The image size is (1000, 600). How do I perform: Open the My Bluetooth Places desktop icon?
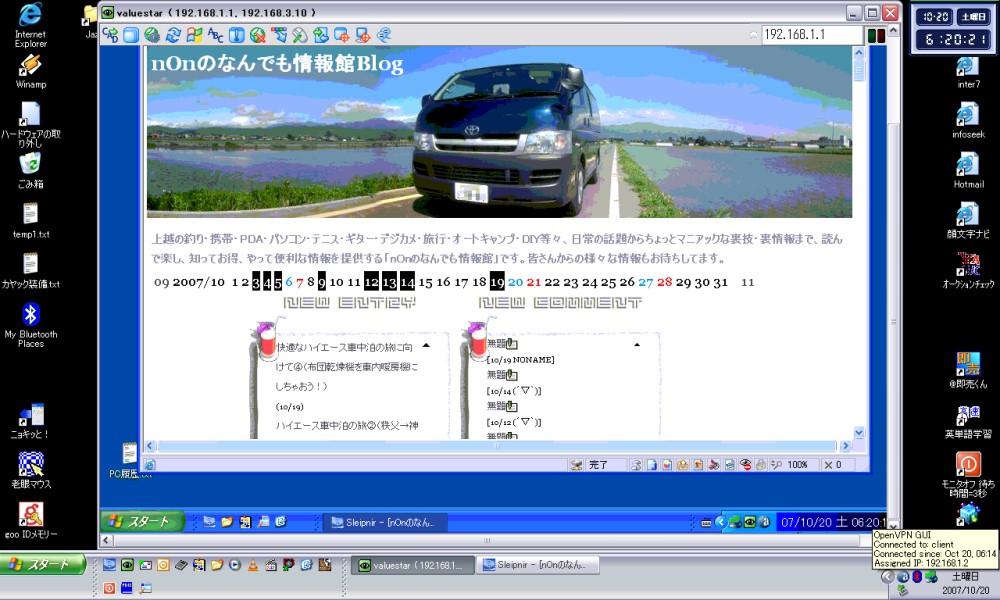(x=31, y=325)
